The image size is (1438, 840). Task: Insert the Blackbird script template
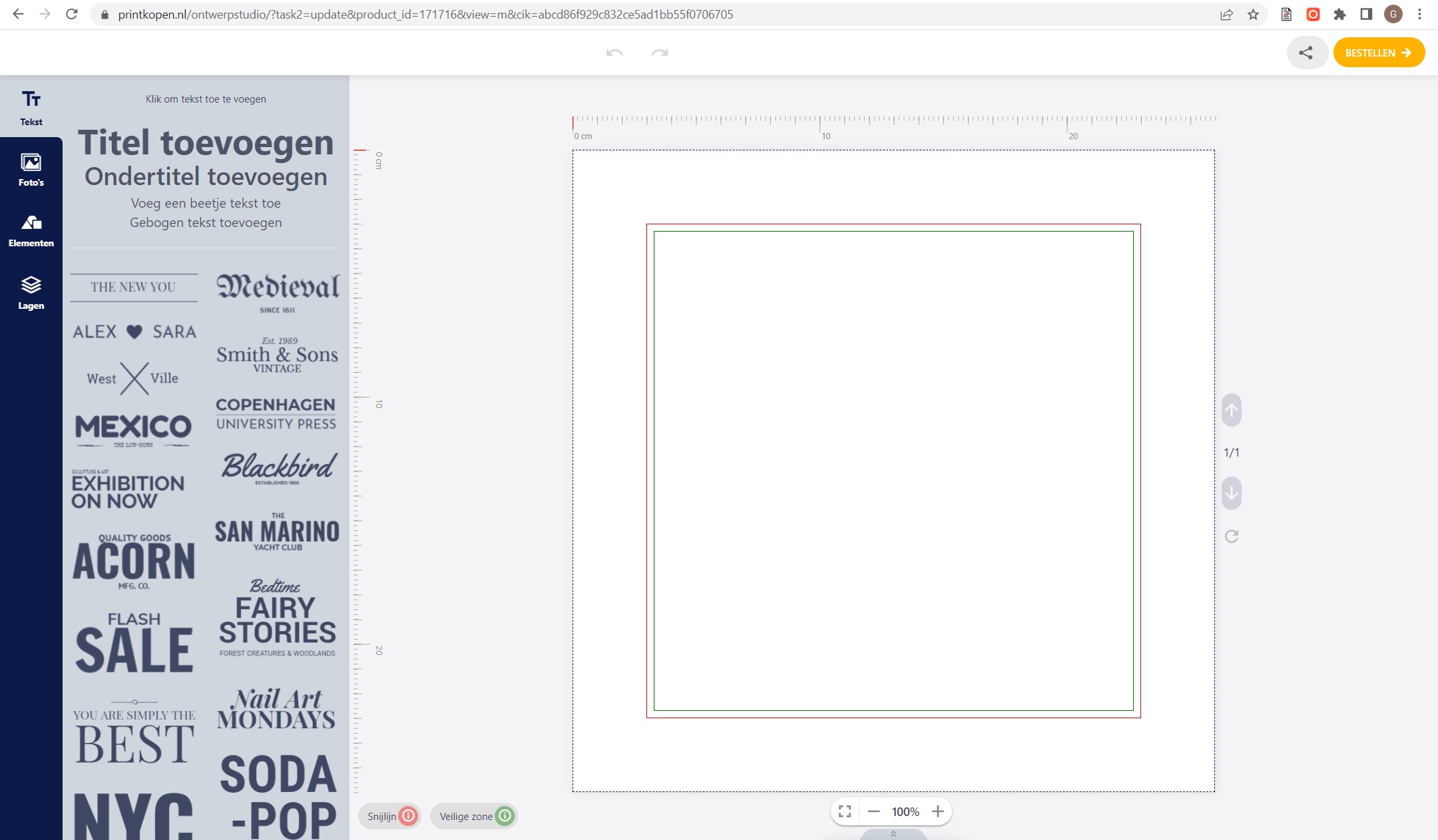coord(278,468)
